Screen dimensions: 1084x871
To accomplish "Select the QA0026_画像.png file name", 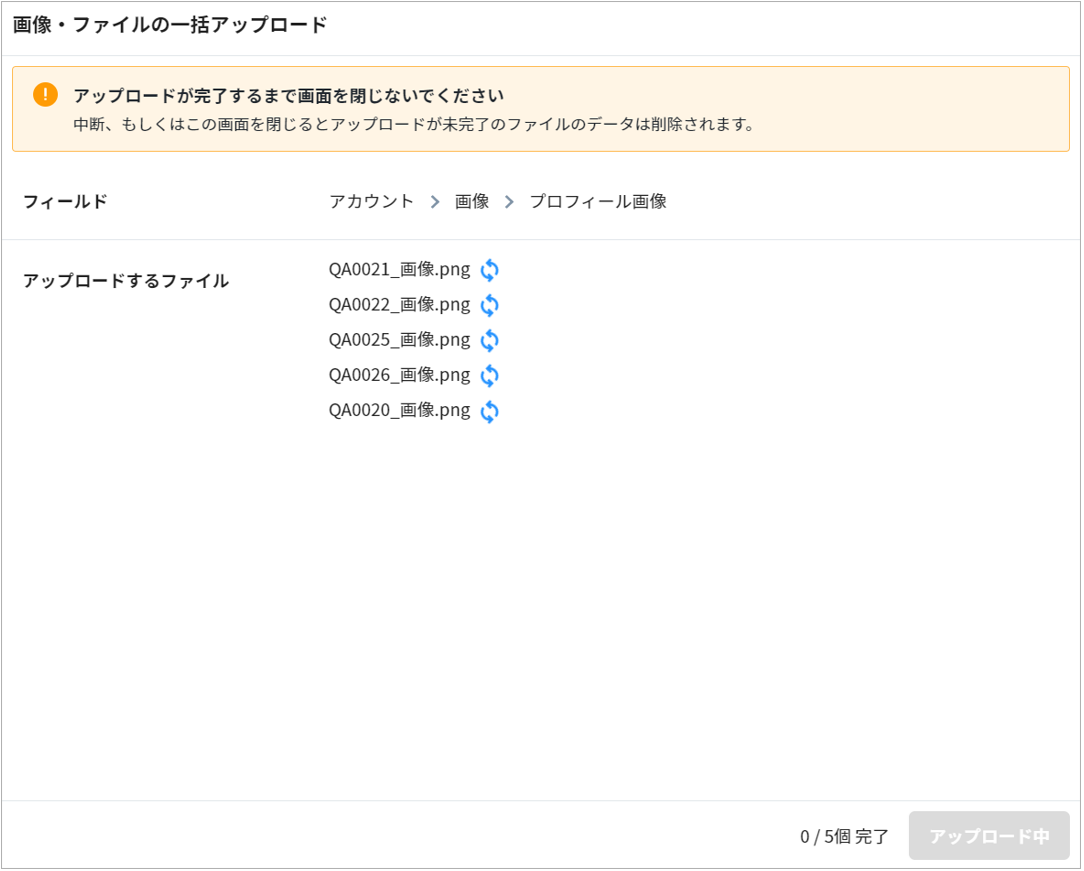I will pos(399,375).
